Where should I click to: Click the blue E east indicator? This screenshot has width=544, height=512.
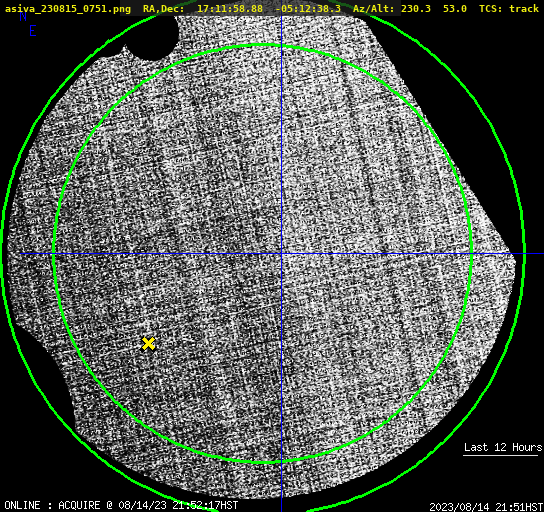(x=33, y=31)
